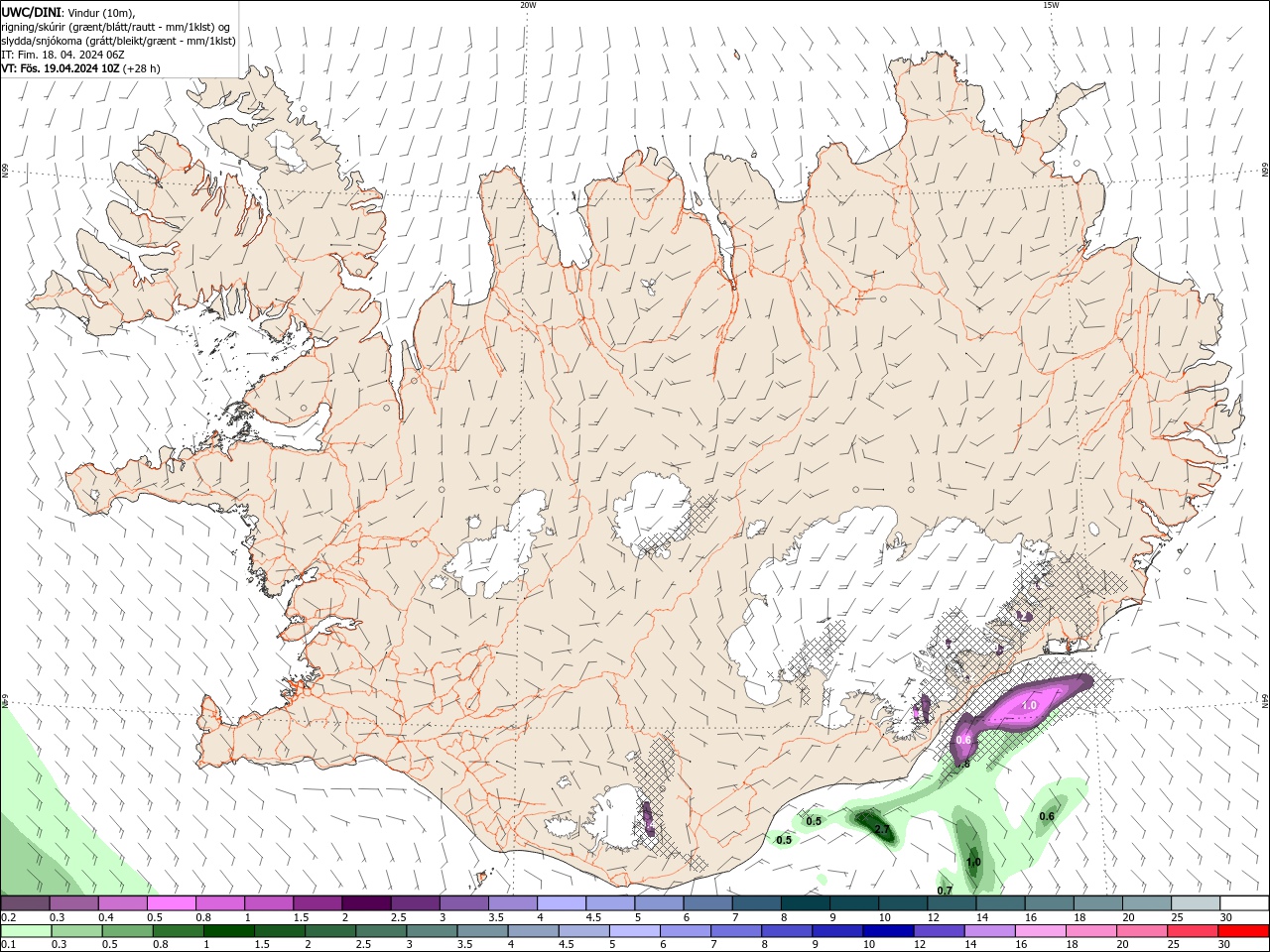Click the 'UWC/DINI' title text

click(x=30, y=12)
